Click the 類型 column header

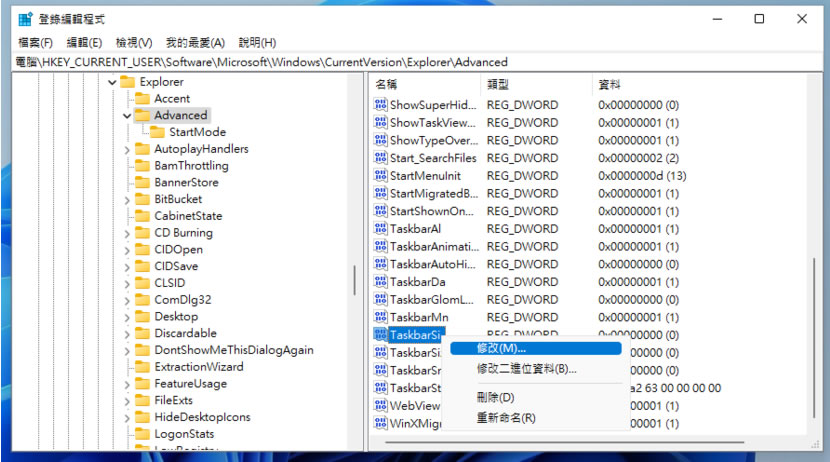[537, 84]
